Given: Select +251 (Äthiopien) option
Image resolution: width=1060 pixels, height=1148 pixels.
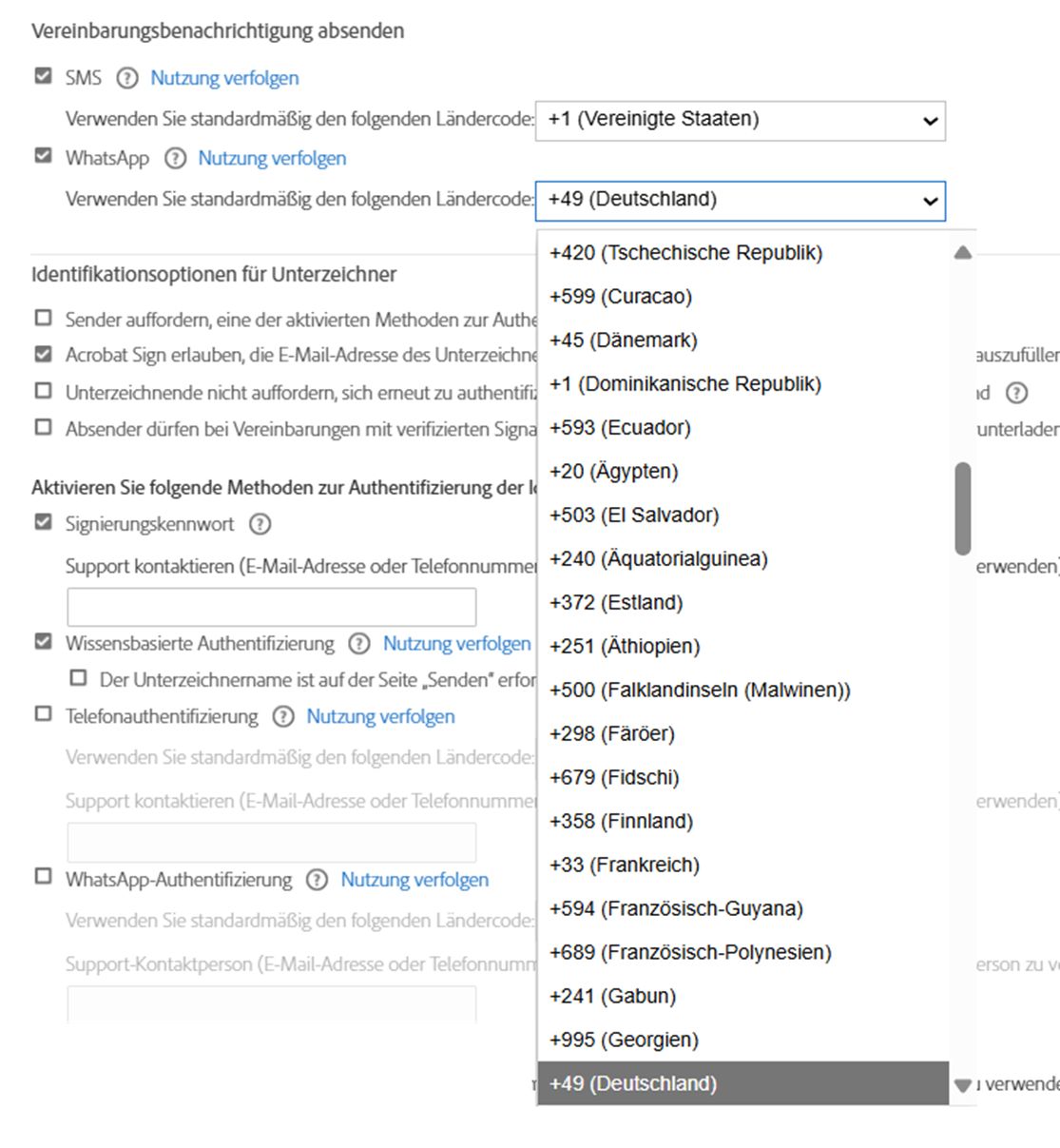Looking at the screenshot, I should tap(743, 647).
